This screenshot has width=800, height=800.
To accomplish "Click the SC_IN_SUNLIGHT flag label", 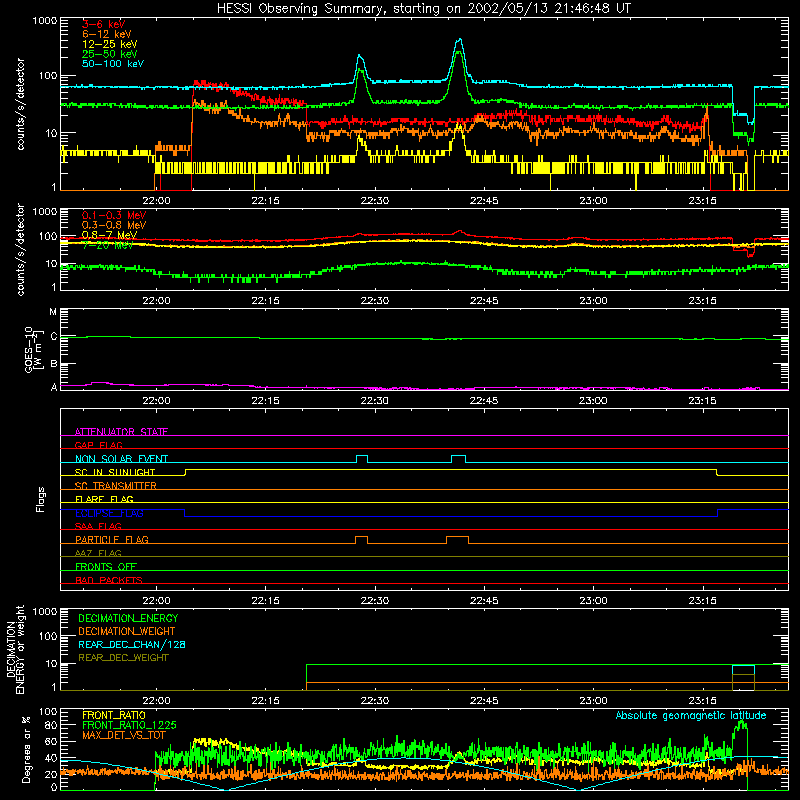I will coord(115,472).
